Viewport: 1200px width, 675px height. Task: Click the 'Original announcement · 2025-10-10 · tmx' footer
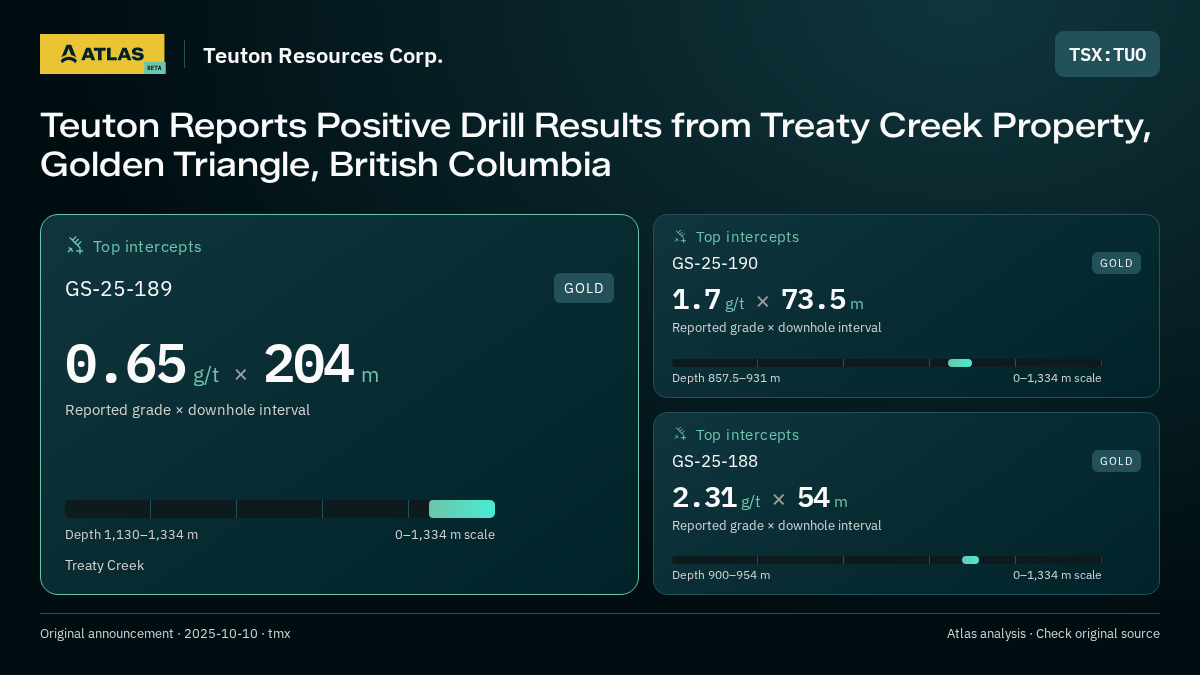tap(165, 634)
